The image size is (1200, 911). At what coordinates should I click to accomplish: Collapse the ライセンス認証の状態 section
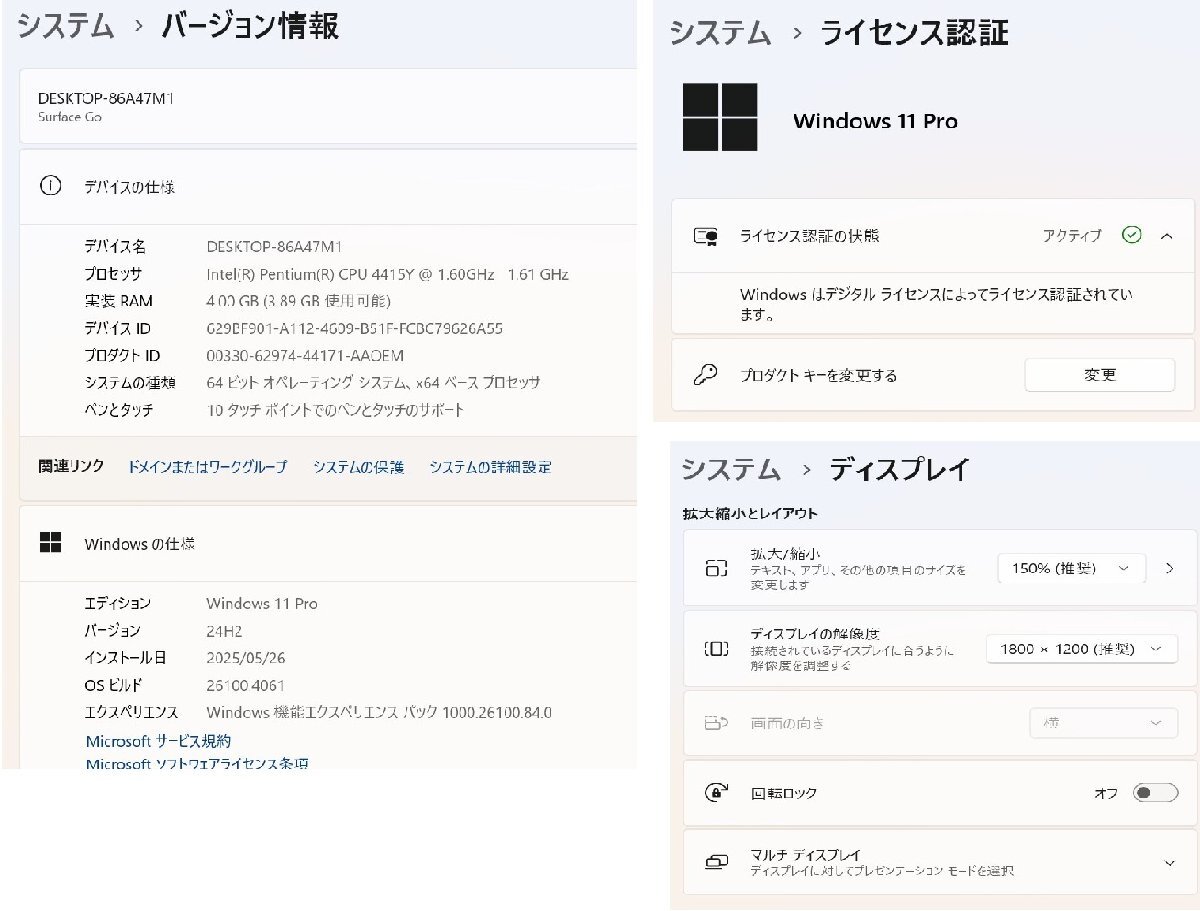click(x=1167, y=236)
